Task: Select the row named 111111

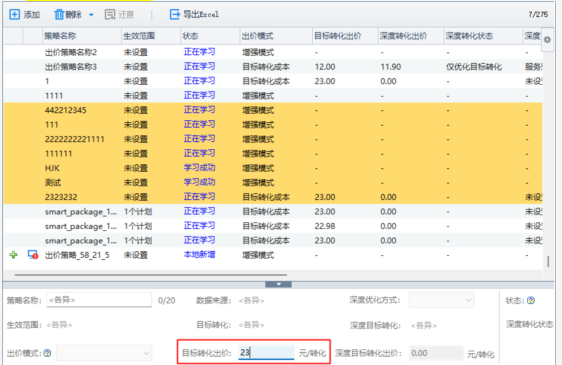Action: [272, 153]
